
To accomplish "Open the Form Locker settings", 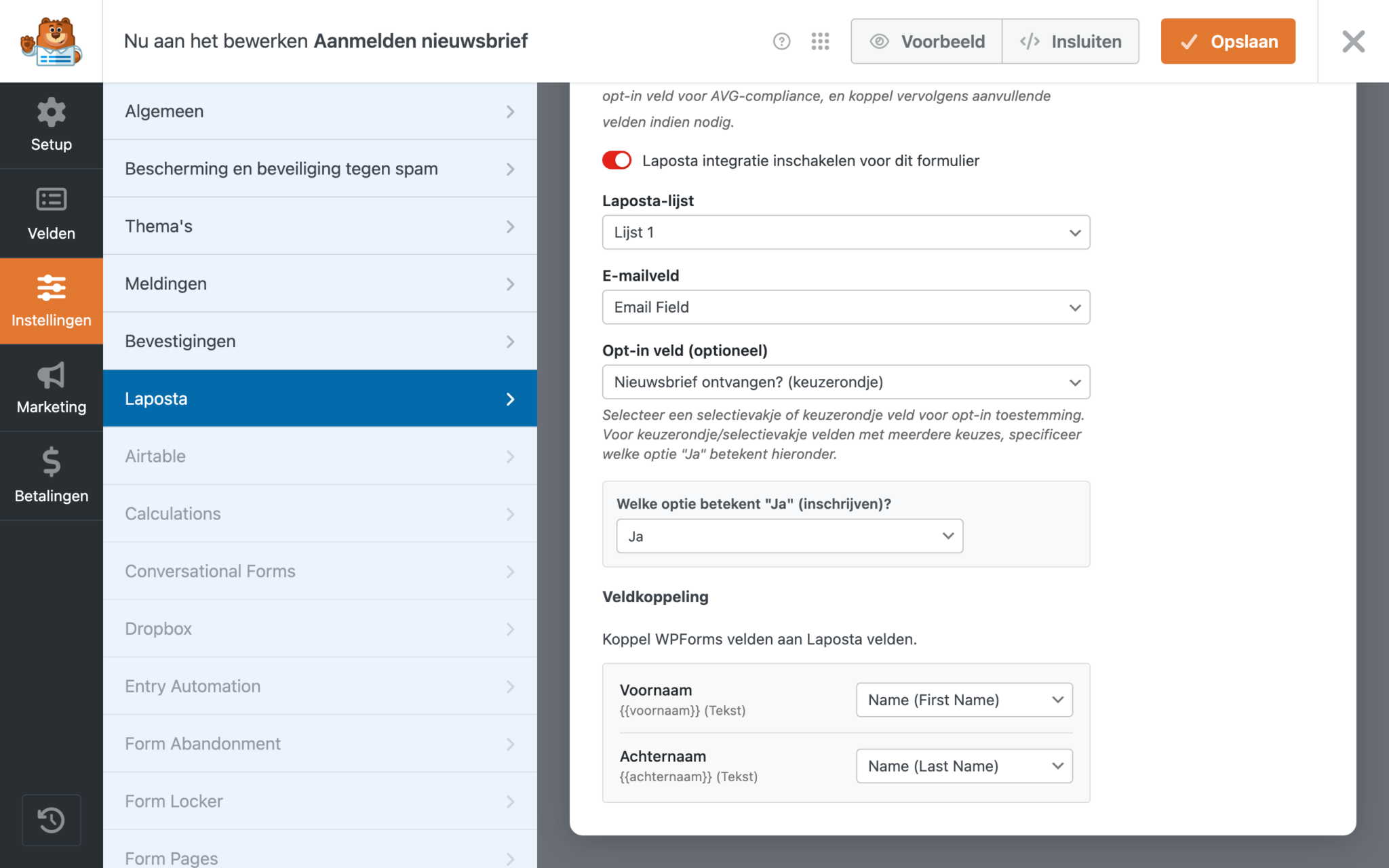I will pos(320,802).
